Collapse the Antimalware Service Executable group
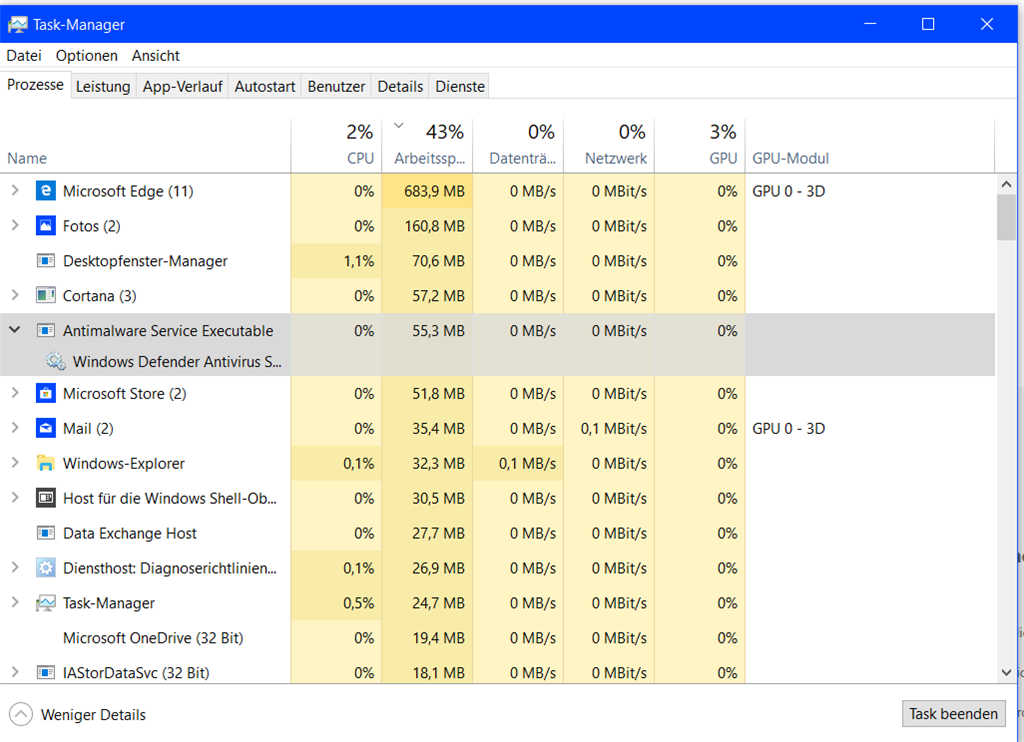The width and height of the screenshot is (1024, 742). [x=15, y=330]
